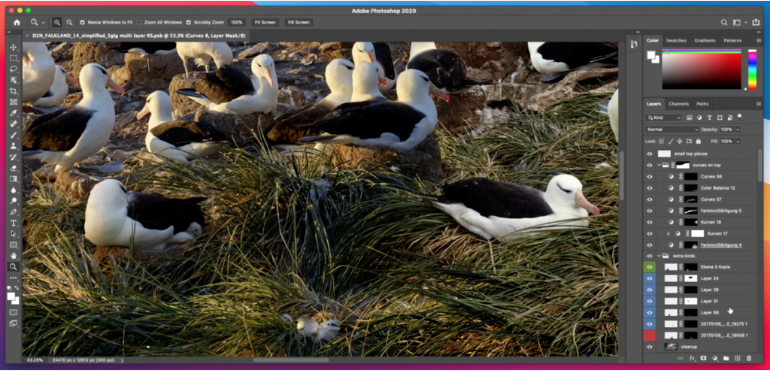Screen dimensions: 770x371
Task: Switch to the Swatches tab
Action: pos(676,40)
